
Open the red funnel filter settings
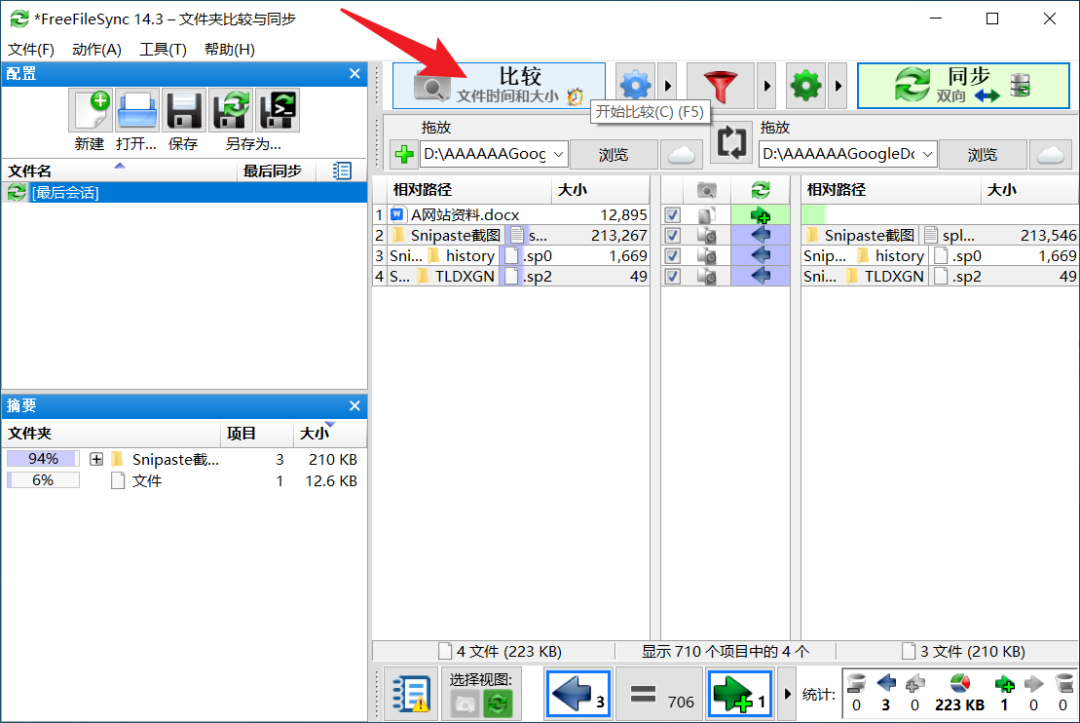tap(720, 85)
